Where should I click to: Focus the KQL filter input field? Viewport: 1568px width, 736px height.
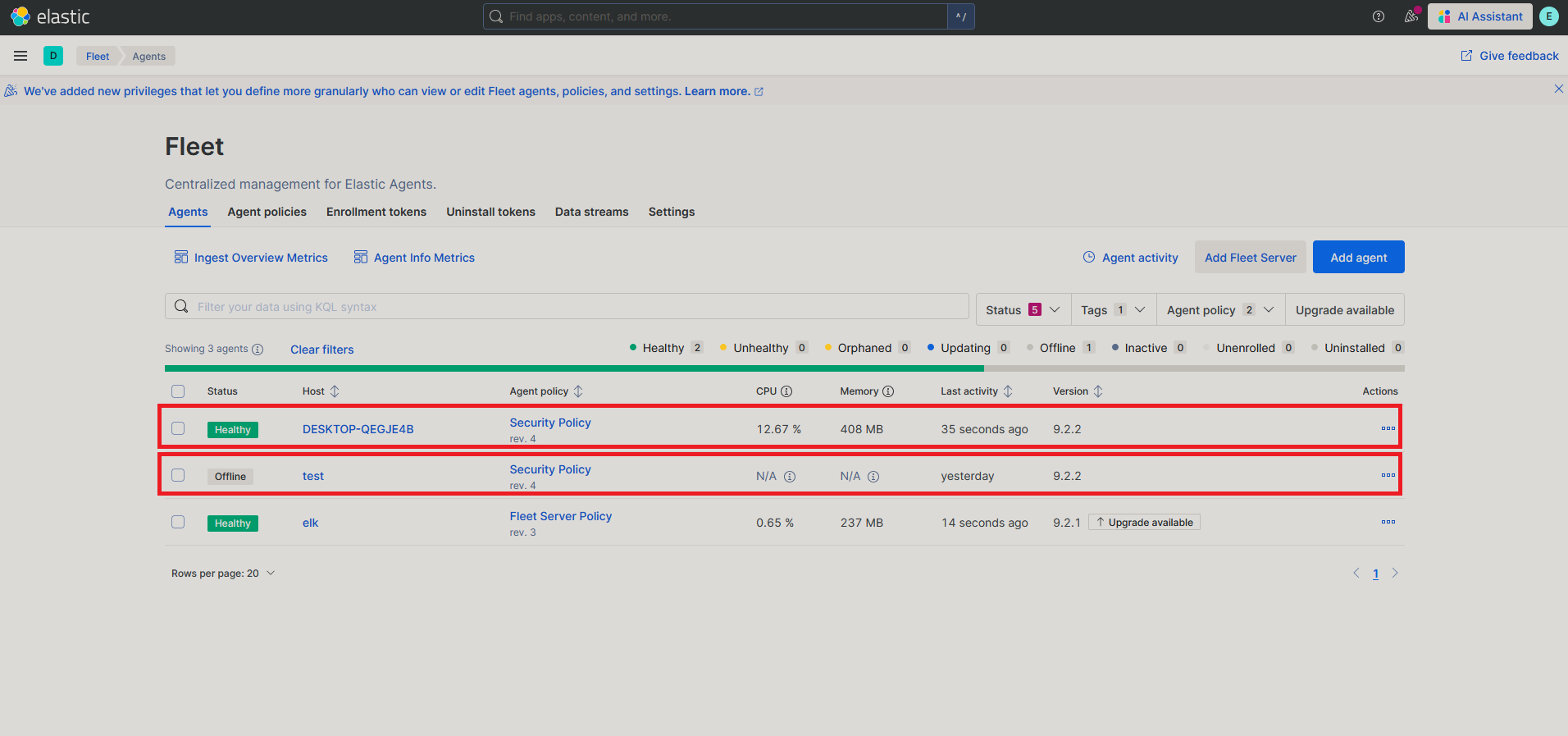point(567,307)
